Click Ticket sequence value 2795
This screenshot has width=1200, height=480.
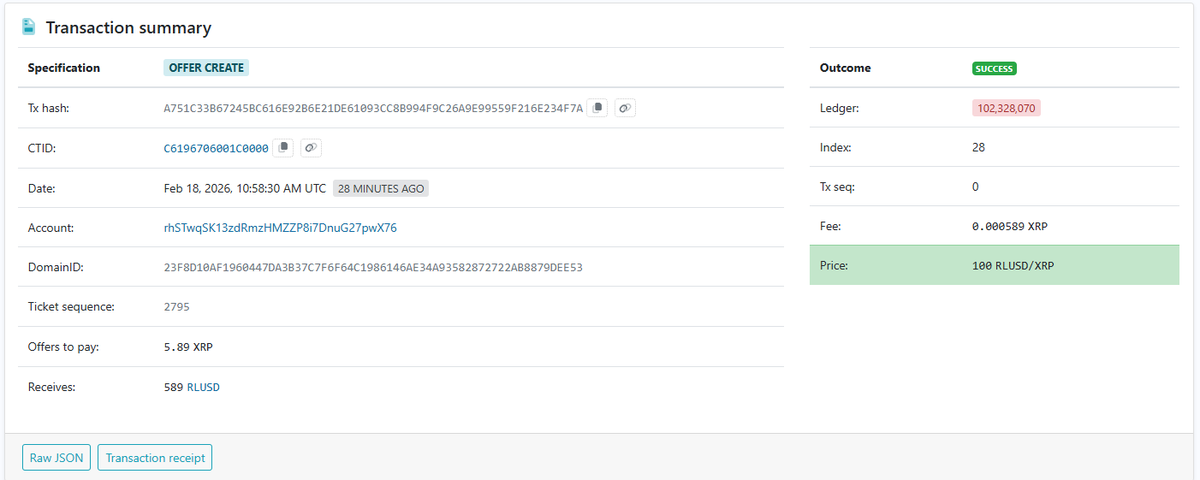click(x=176, y=307)
